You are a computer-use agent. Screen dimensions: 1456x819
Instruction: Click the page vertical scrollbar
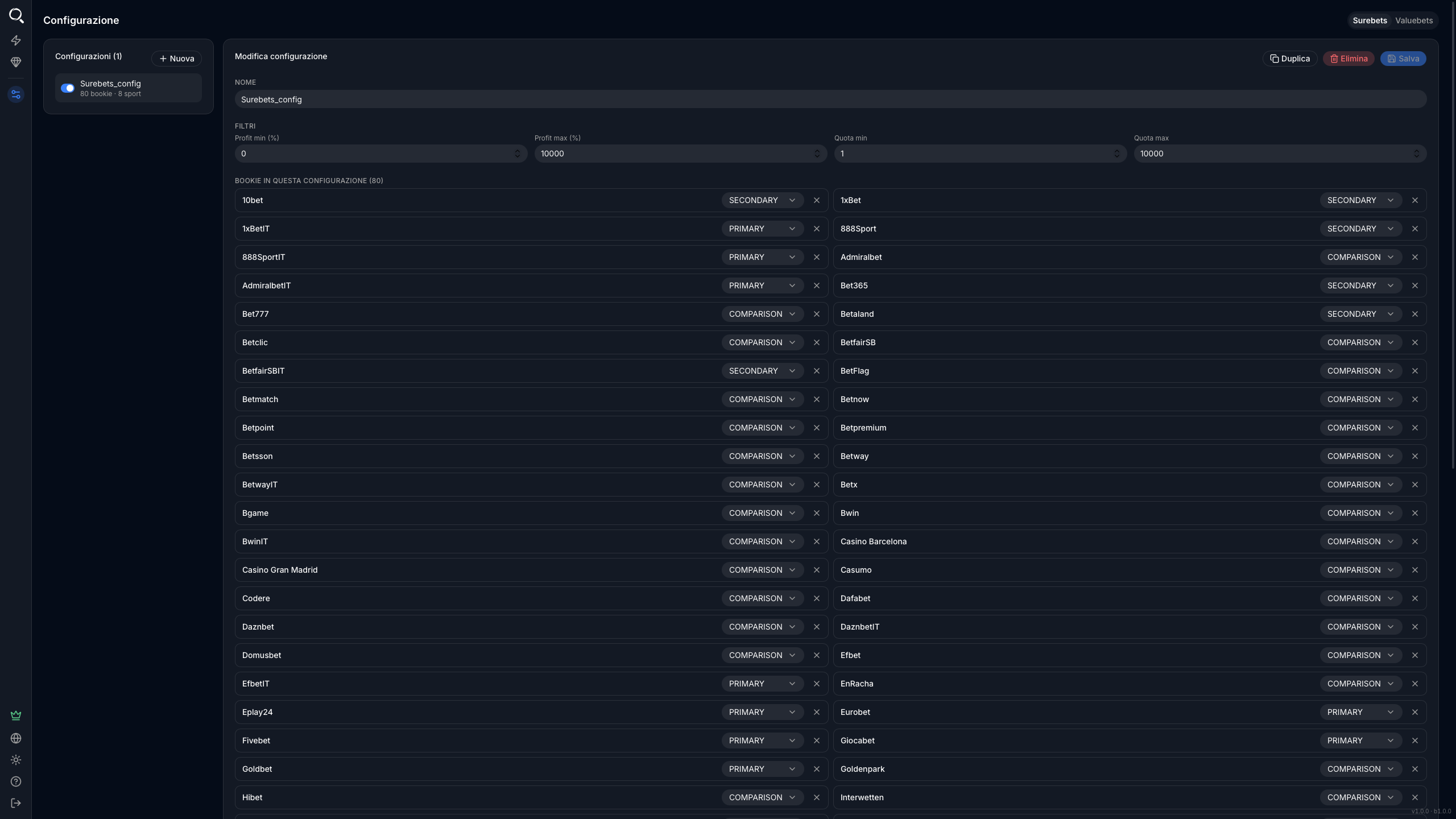click(1453, 234)
